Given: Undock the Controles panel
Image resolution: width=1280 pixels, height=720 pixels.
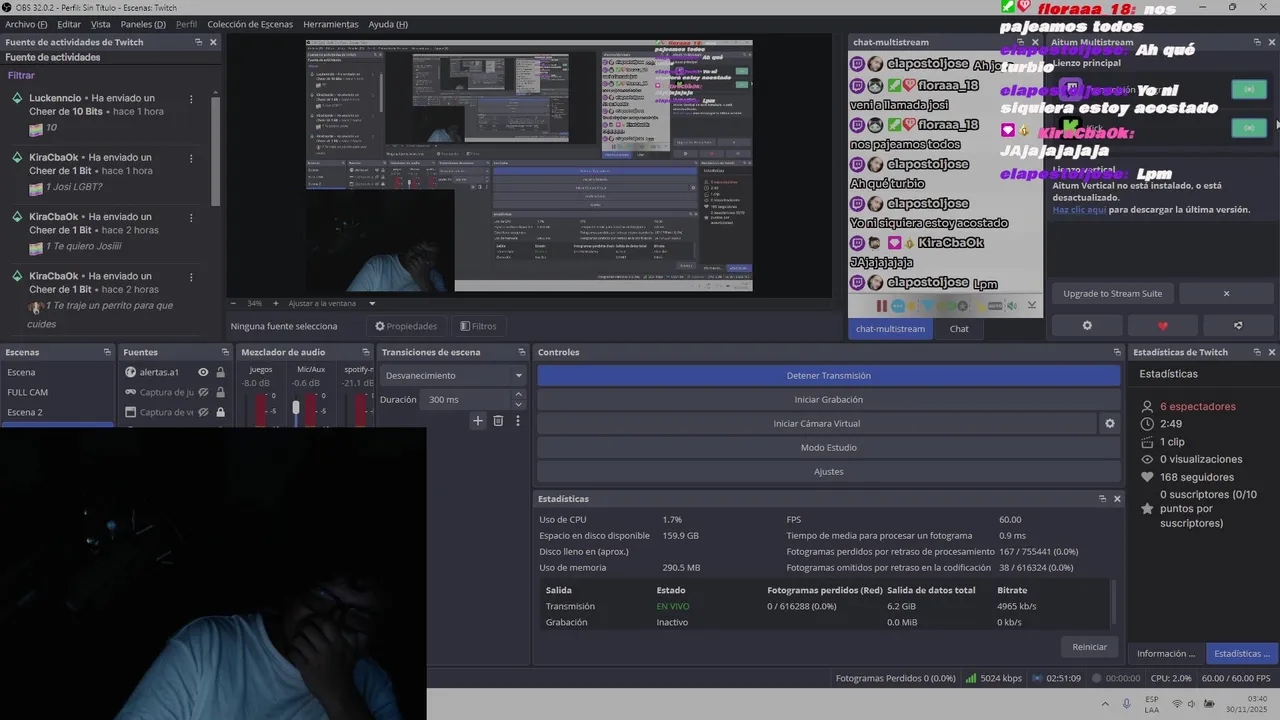Looking at the screenshot, I should click(x=1117, y=352).
